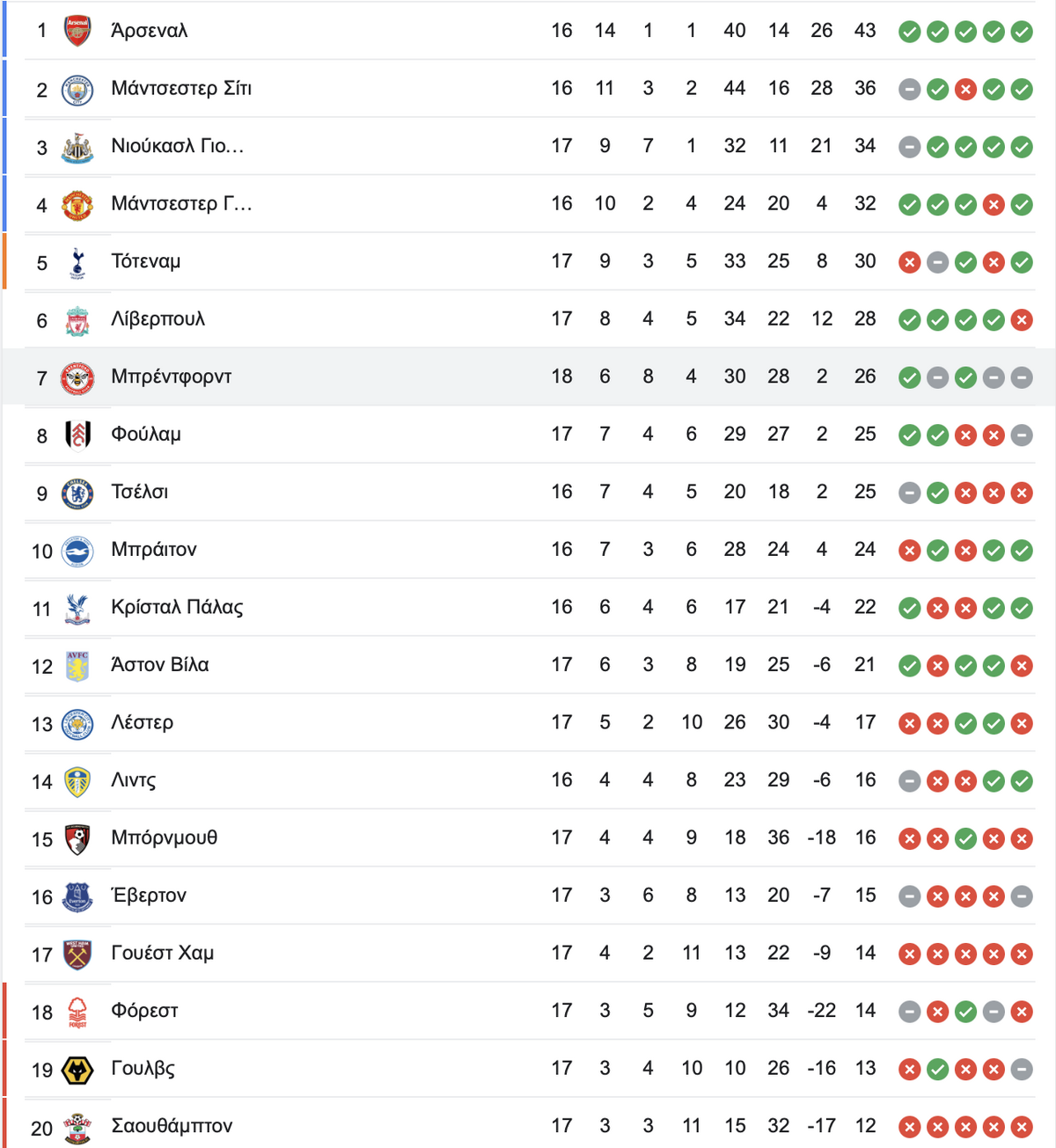1056x1148 pixels.
Task: Click the Wolves crest icon
Action: coord(77,1071)
